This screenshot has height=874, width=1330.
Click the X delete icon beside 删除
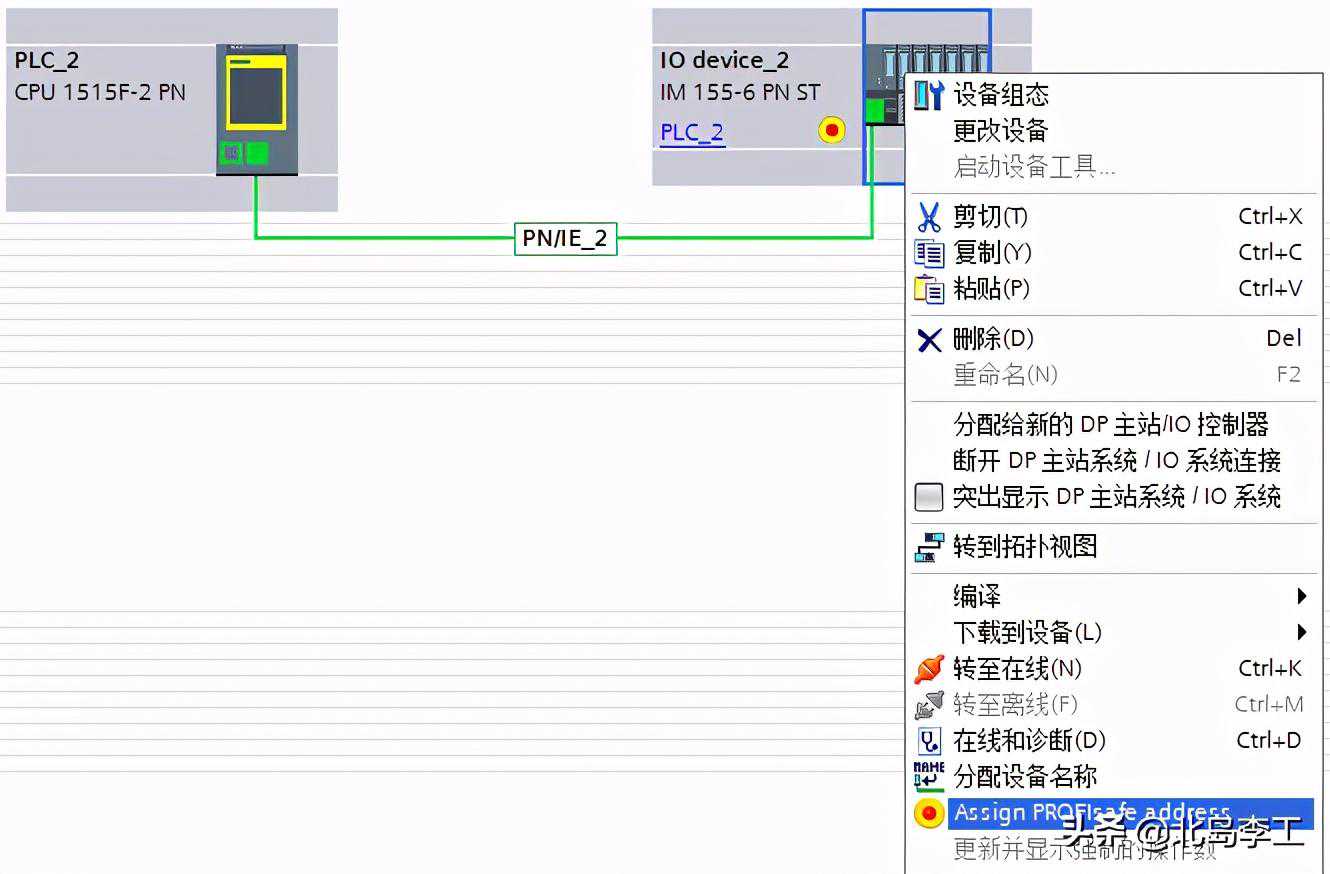[929, 340]
